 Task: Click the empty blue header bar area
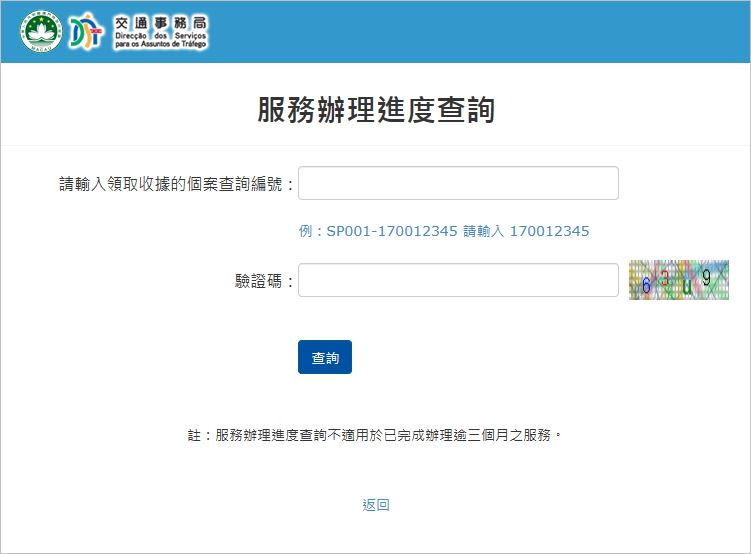[x=480, y=32]
